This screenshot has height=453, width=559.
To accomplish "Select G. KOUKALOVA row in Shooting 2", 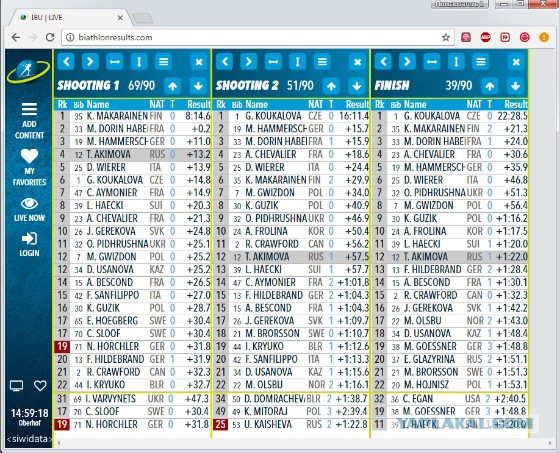I will [291, 116].
